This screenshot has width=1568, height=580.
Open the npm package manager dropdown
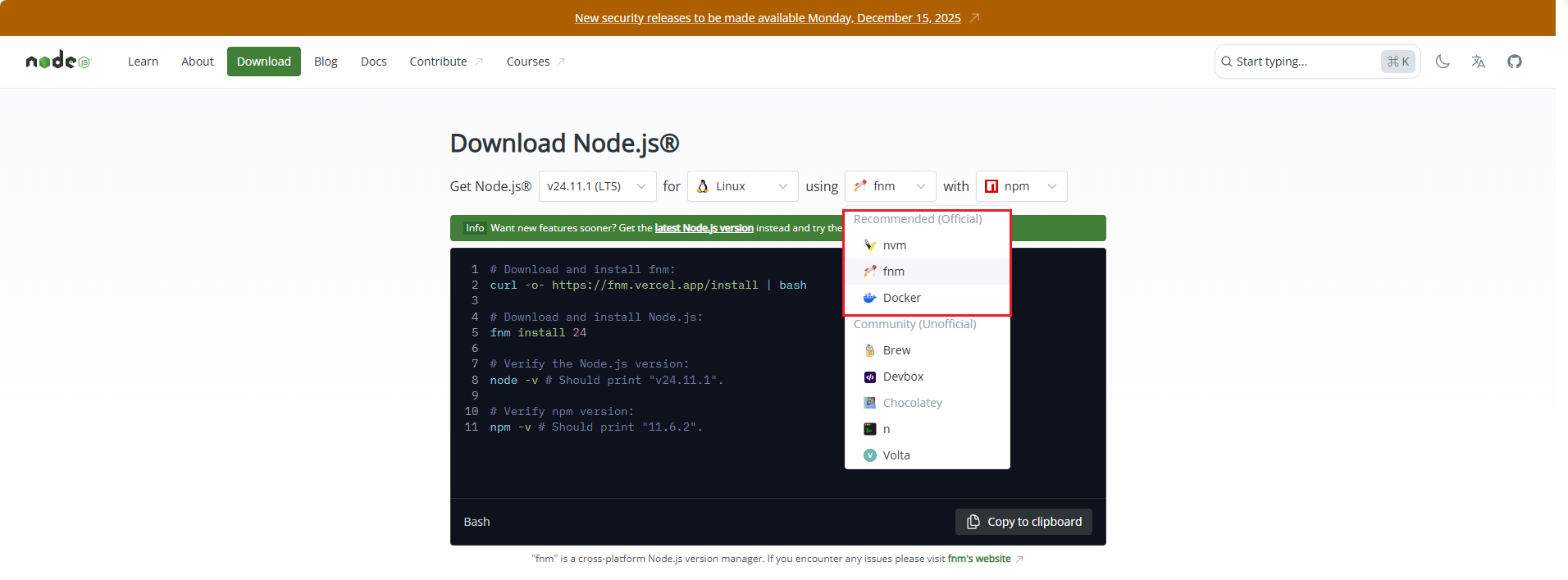tap(1022, 186)
